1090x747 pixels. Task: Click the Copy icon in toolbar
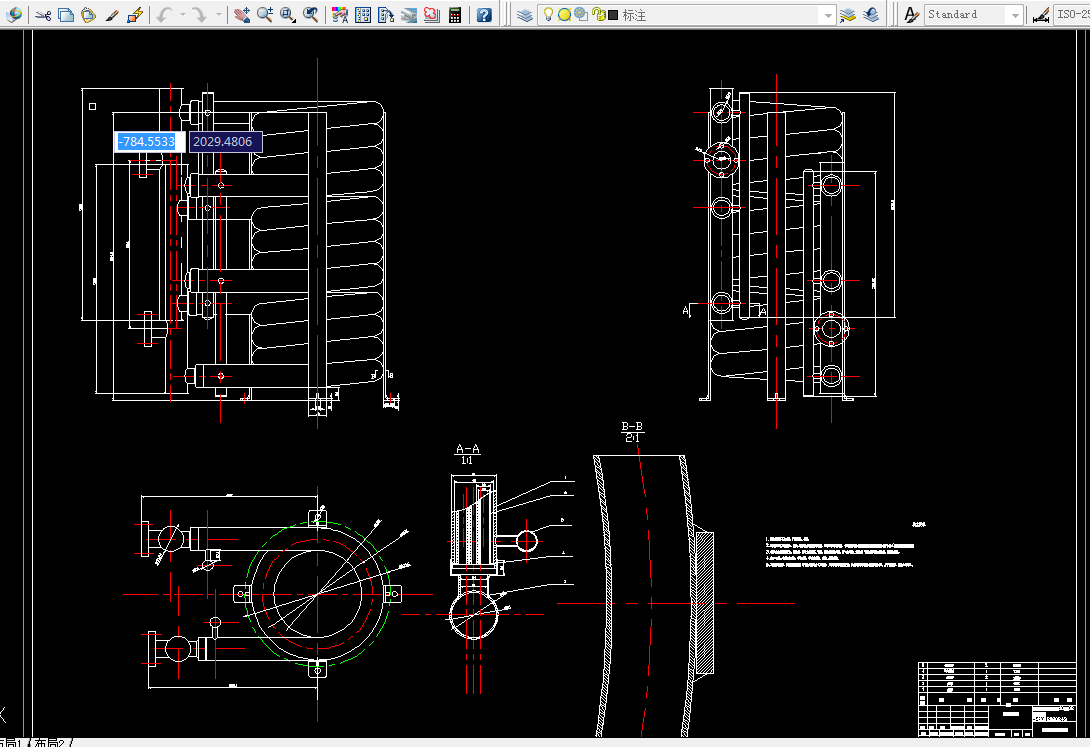pyautogui.click(x=66, y=15)
